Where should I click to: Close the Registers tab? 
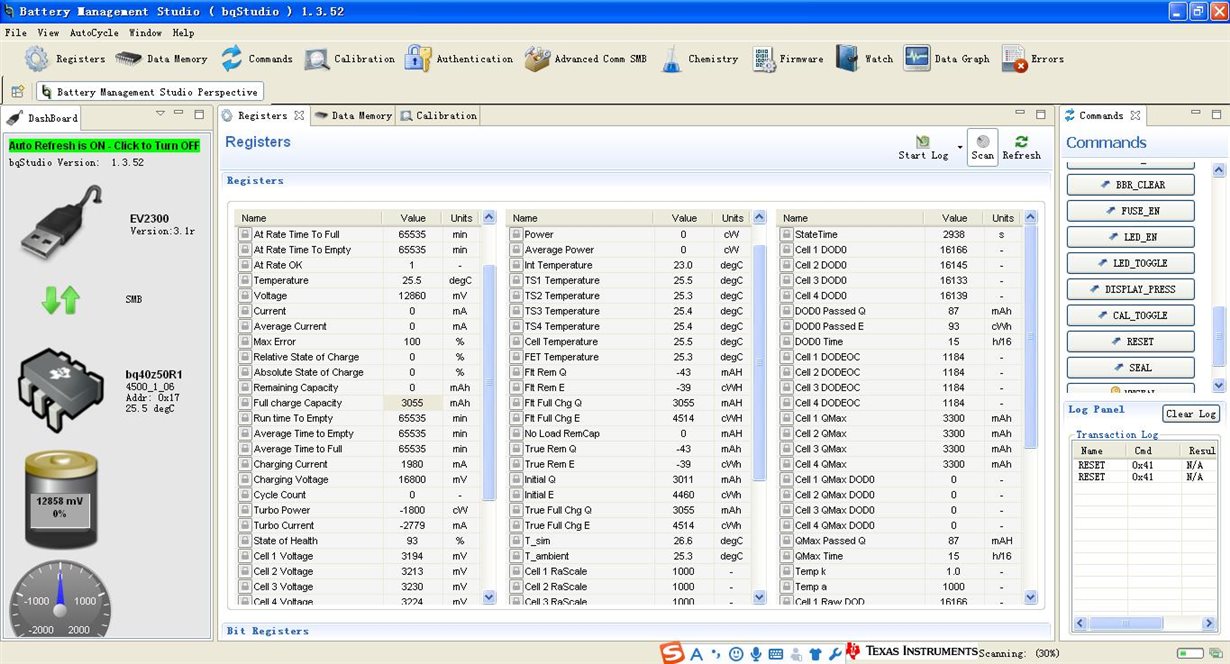click(x=299, y=116)
